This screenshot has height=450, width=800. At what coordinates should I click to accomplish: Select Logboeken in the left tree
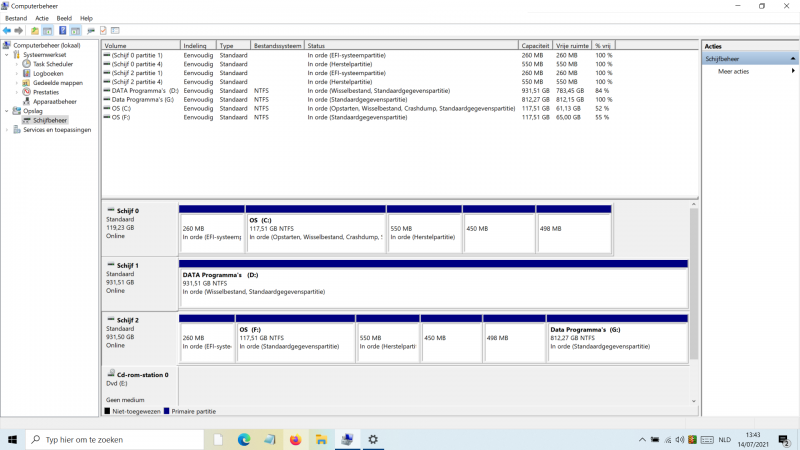point(48,73)
